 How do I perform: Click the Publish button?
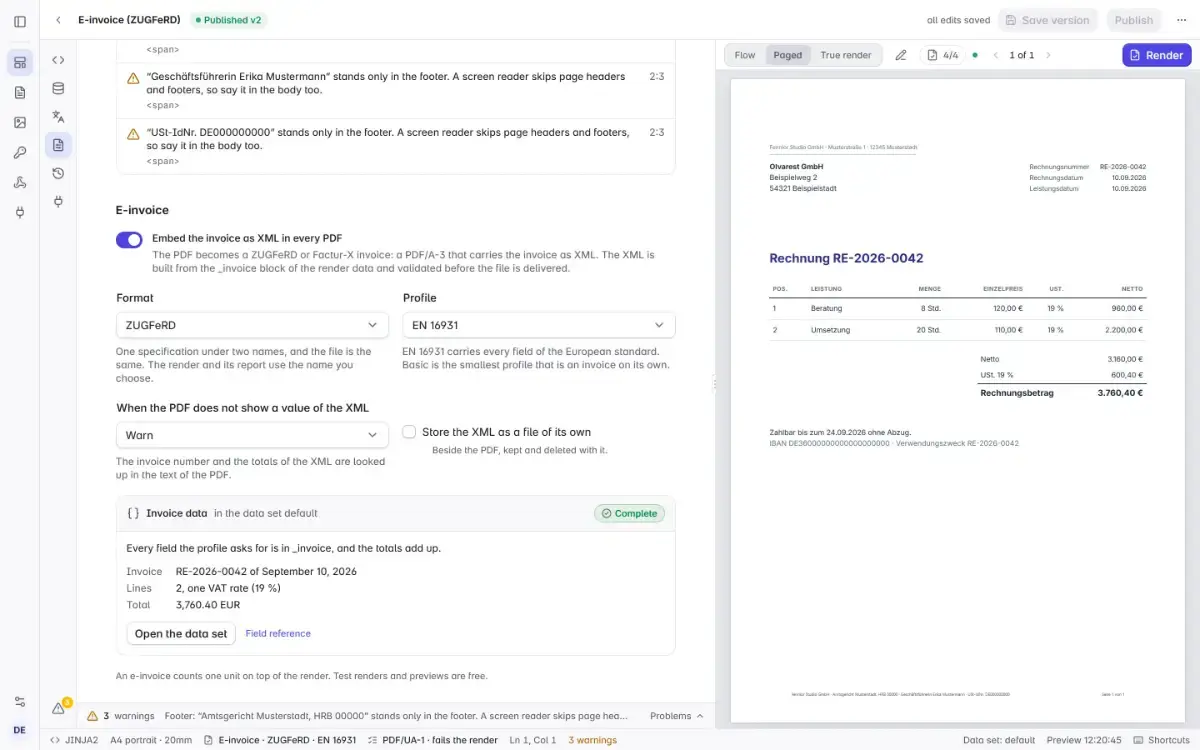(x=1134, y=20)
